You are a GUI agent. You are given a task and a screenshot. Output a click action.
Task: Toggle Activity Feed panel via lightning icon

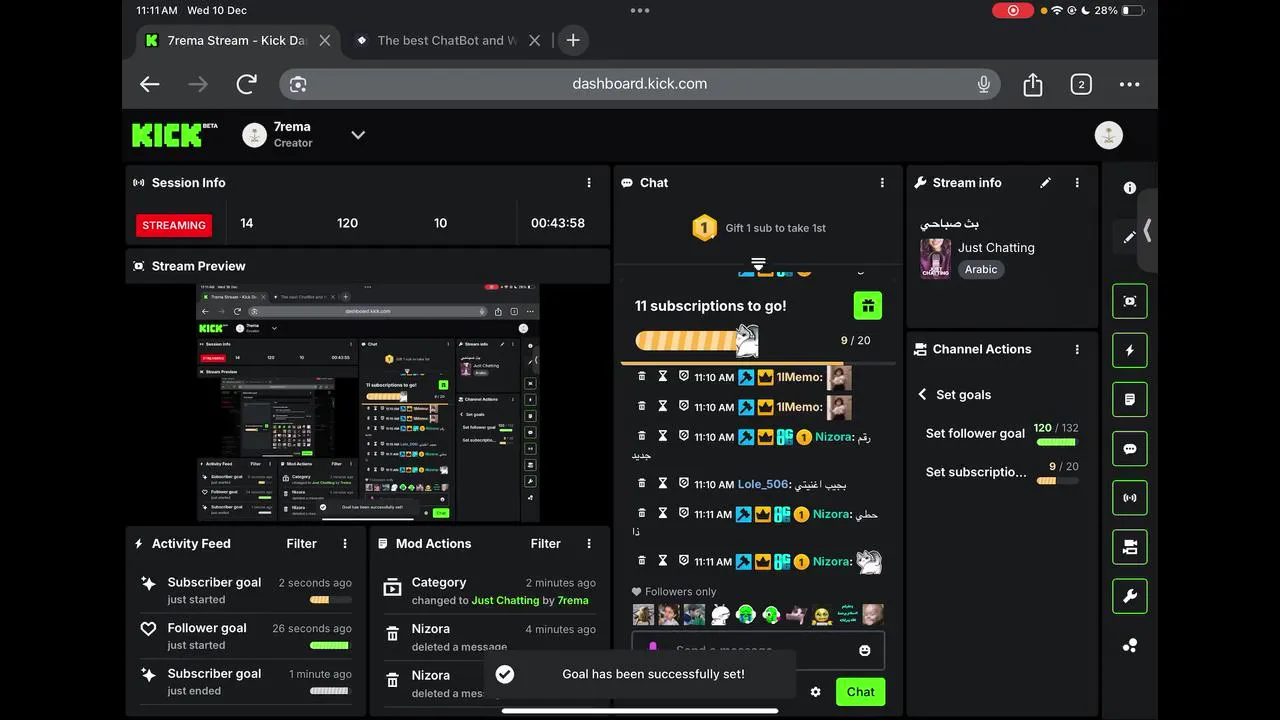(1130, 350)
